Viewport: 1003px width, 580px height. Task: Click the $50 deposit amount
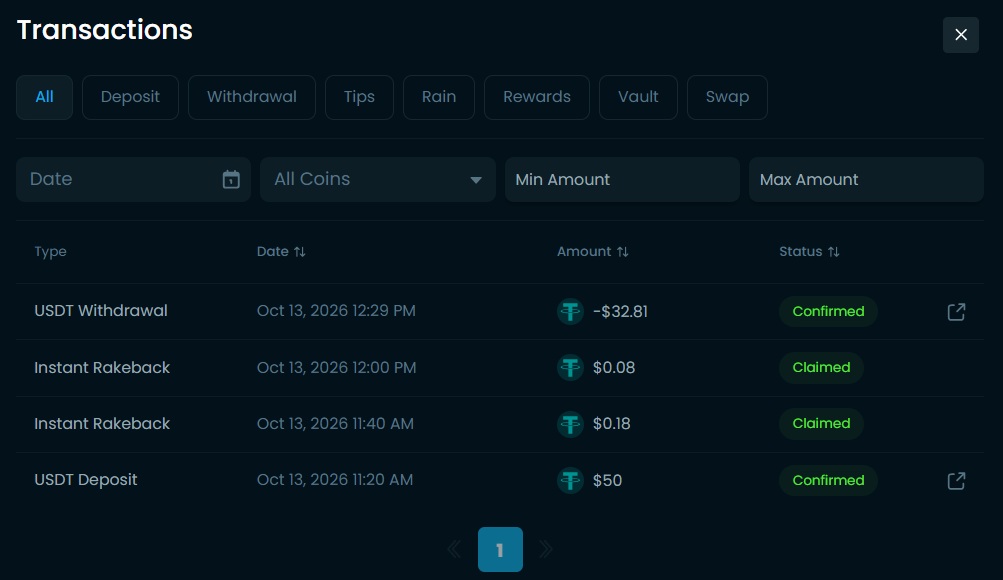(608, 480)
